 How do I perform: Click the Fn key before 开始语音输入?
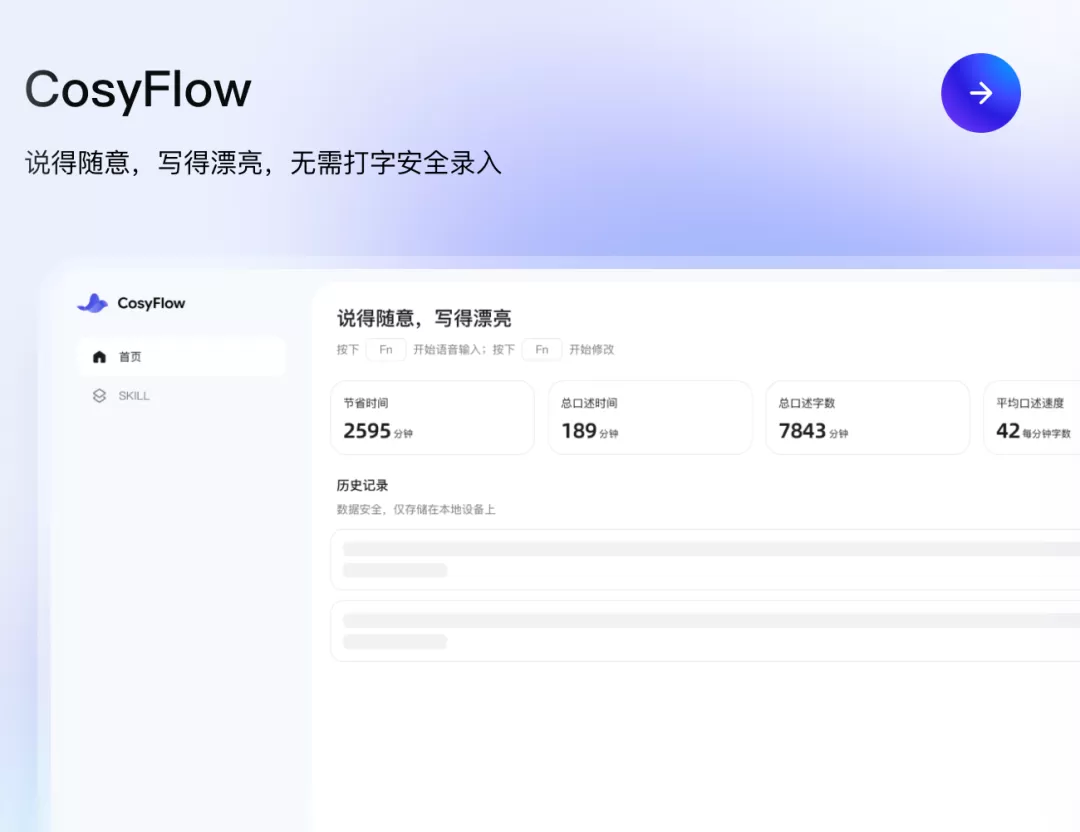tap(386, 350)
